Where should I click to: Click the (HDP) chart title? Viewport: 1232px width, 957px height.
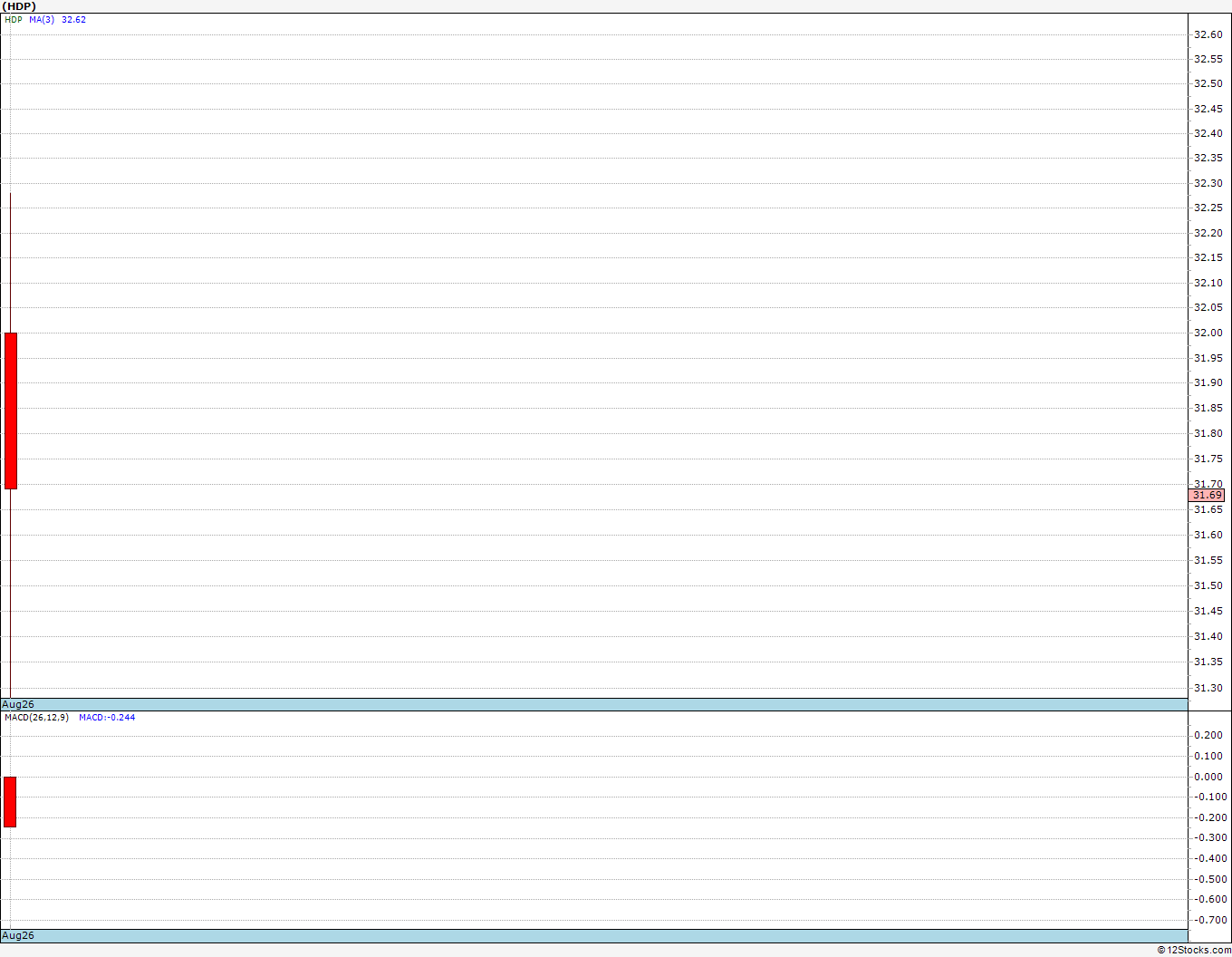(19, 6)
